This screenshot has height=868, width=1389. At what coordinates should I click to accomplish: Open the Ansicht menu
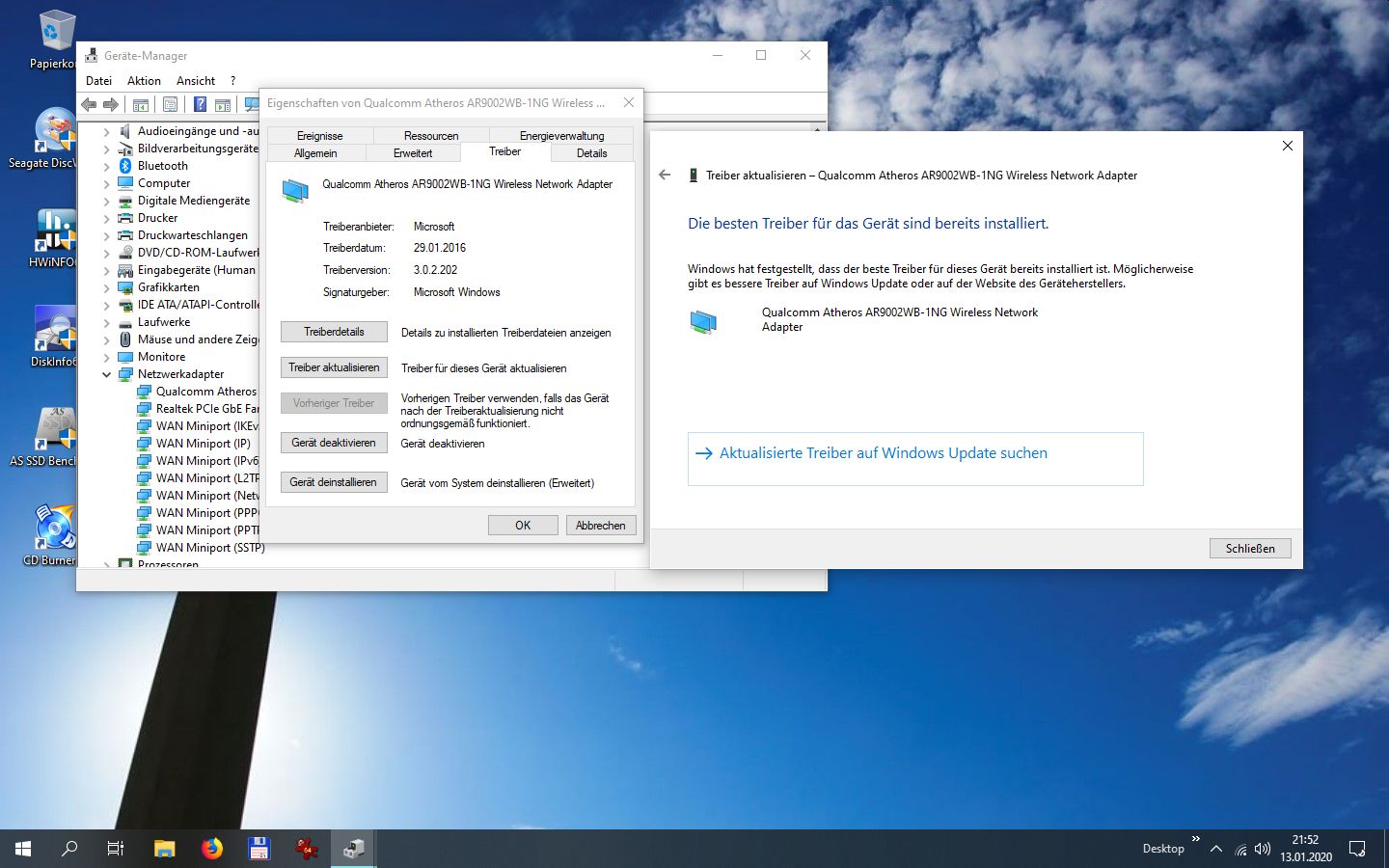(196, 81)
